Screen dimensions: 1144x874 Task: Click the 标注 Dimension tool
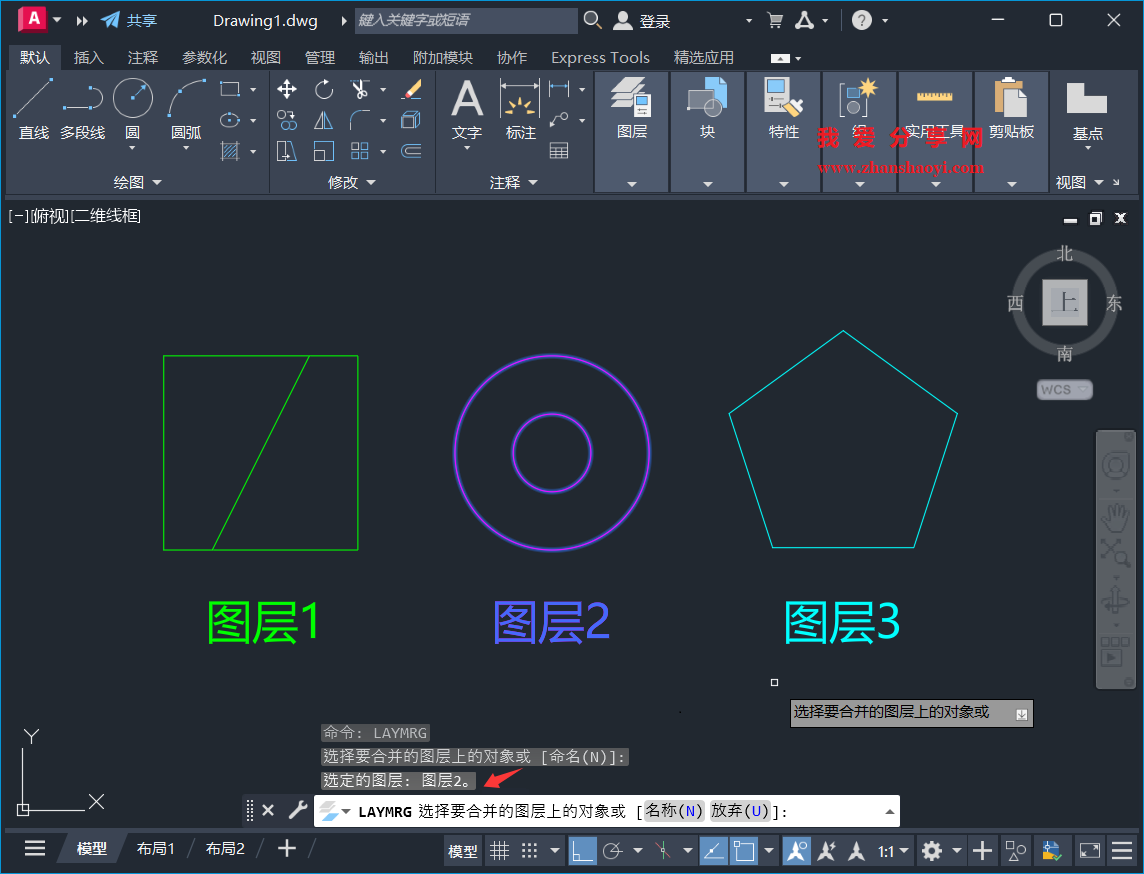[x=520, y=108]
